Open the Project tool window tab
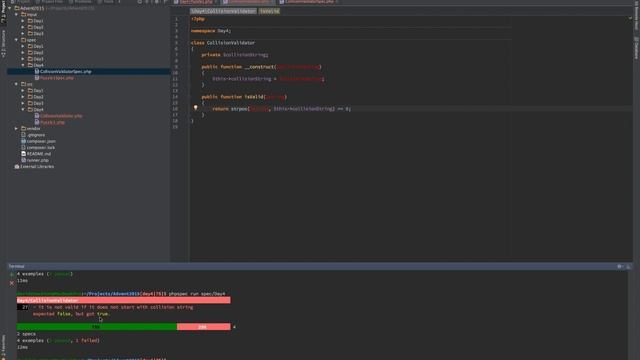This screenshot has width=640, height=360. point(3,12)
